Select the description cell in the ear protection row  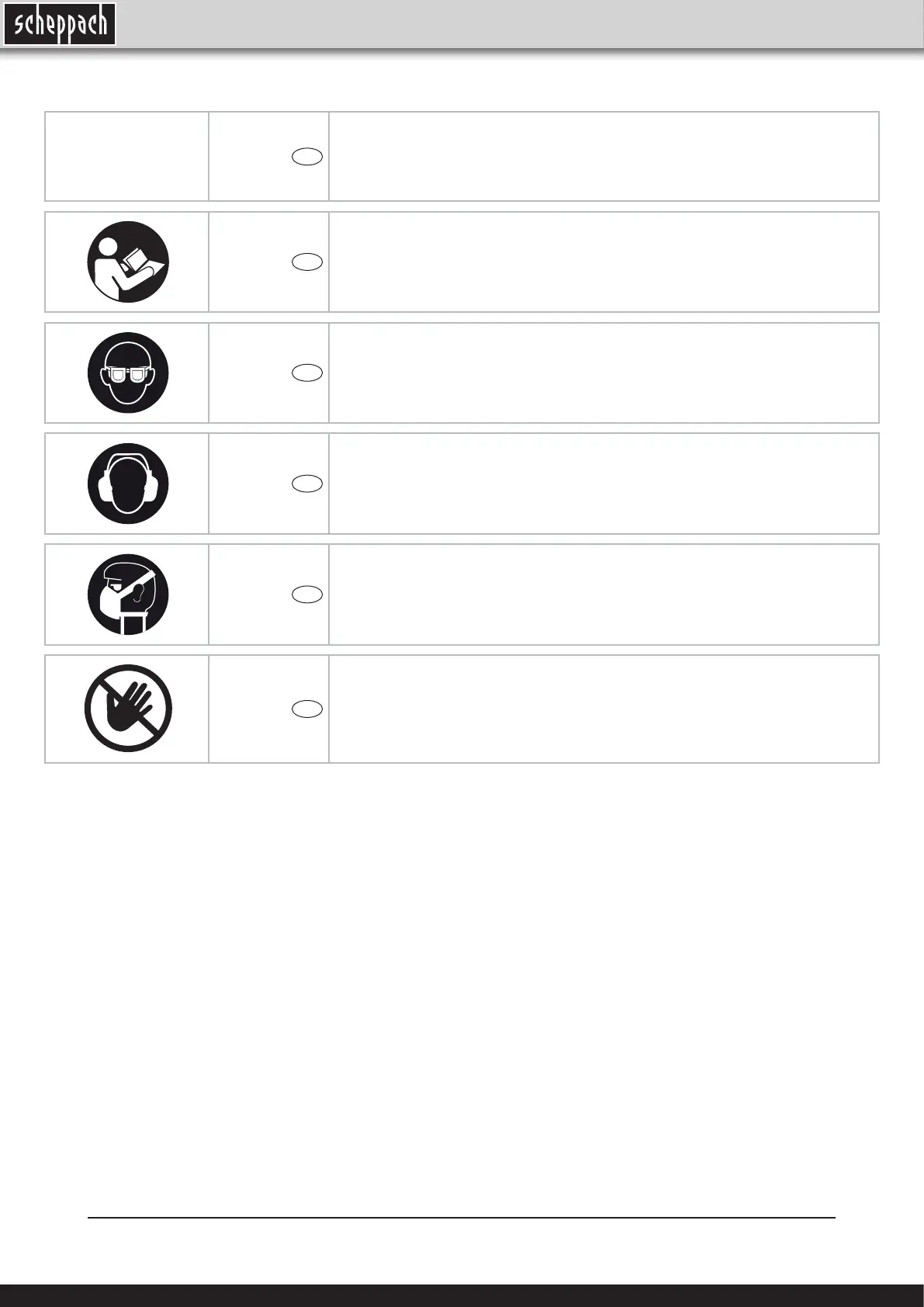604,484
